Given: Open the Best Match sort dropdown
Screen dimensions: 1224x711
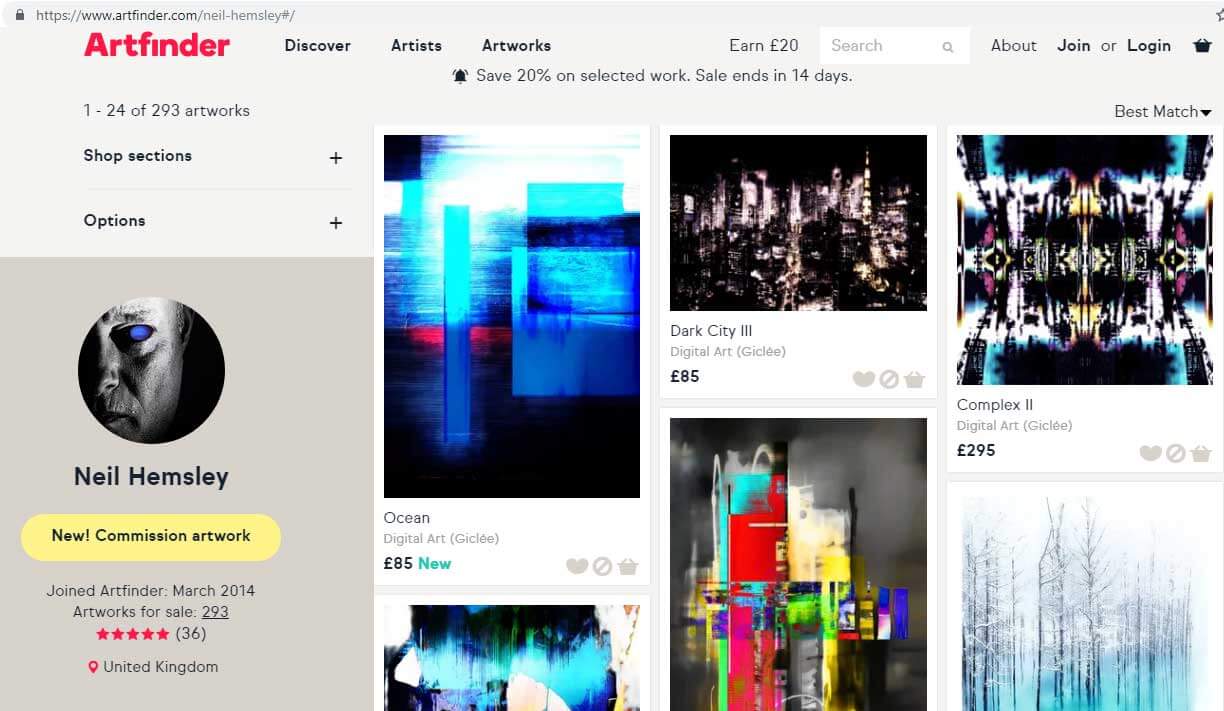Looking at the screenshot, I should coord(1163,111).
